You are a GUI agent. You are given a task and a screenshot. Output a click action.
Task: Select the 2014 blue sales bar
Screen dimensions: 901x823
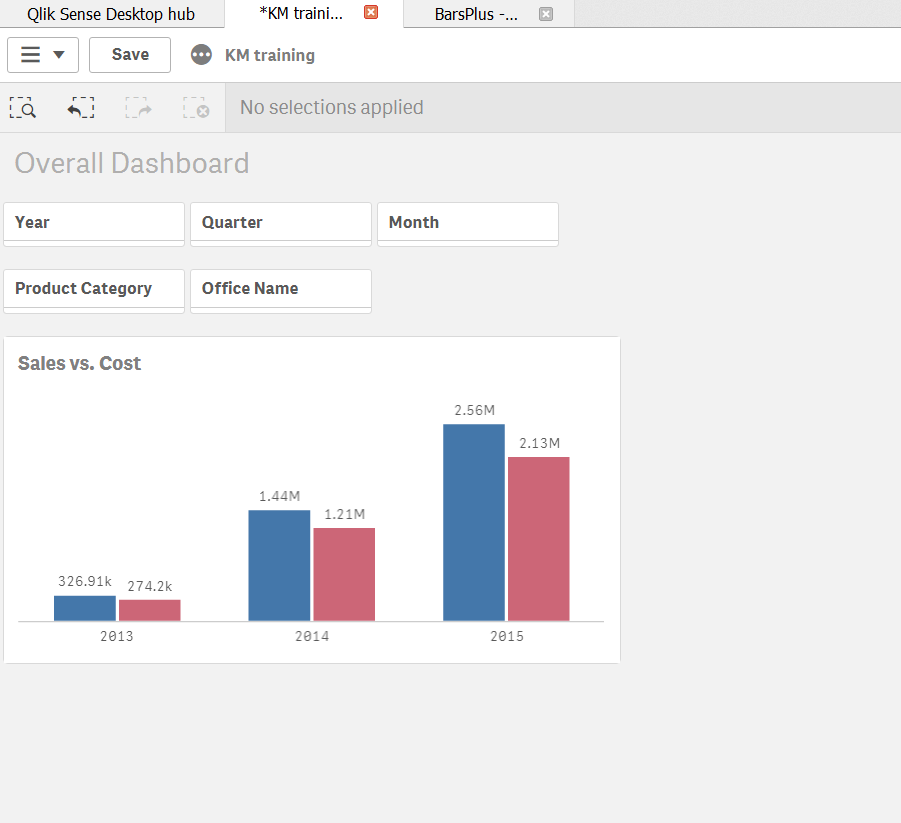tap(279, 566)
